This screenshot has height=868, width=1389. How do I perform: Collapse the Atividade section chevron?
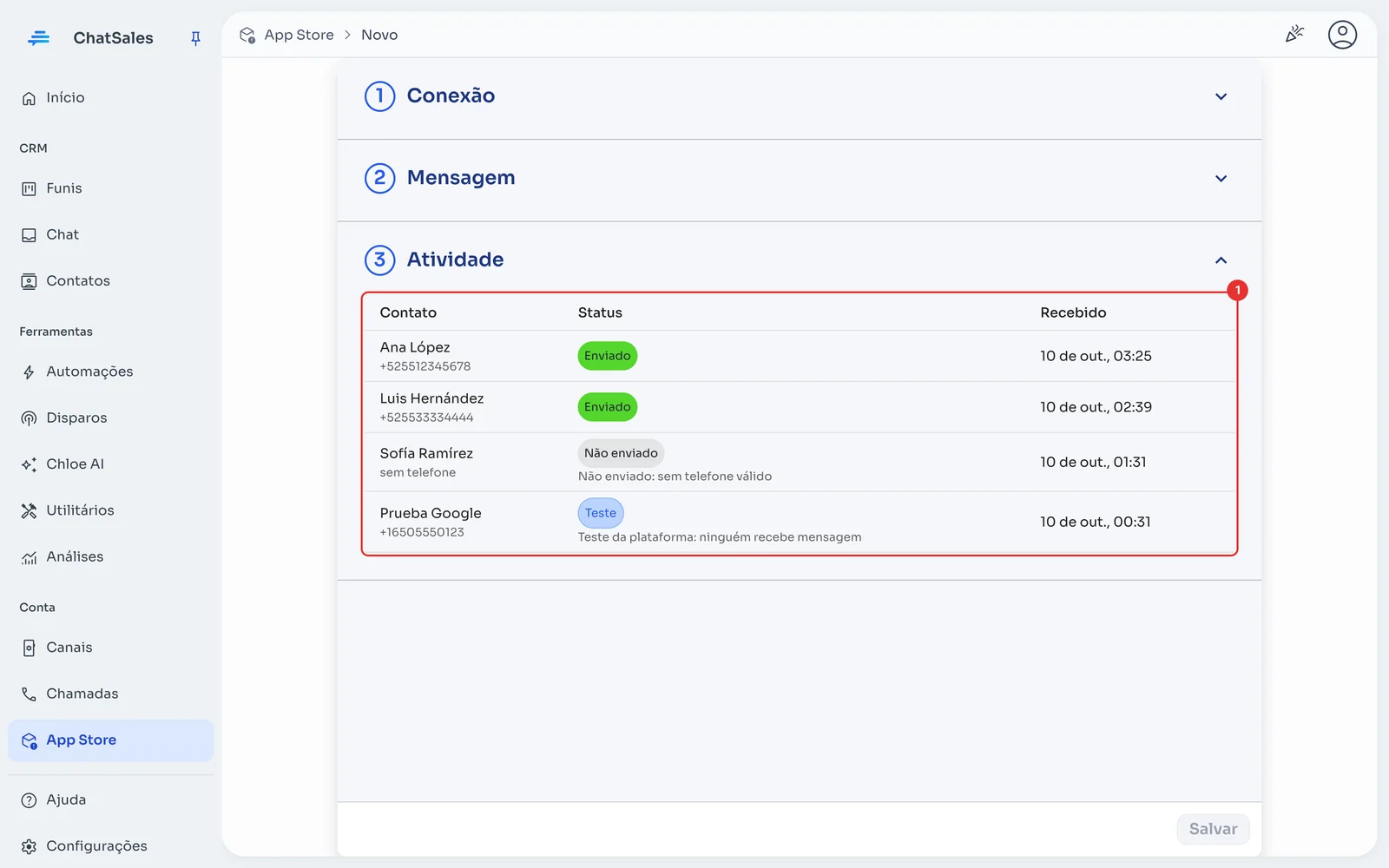[x=1221, y=260]
